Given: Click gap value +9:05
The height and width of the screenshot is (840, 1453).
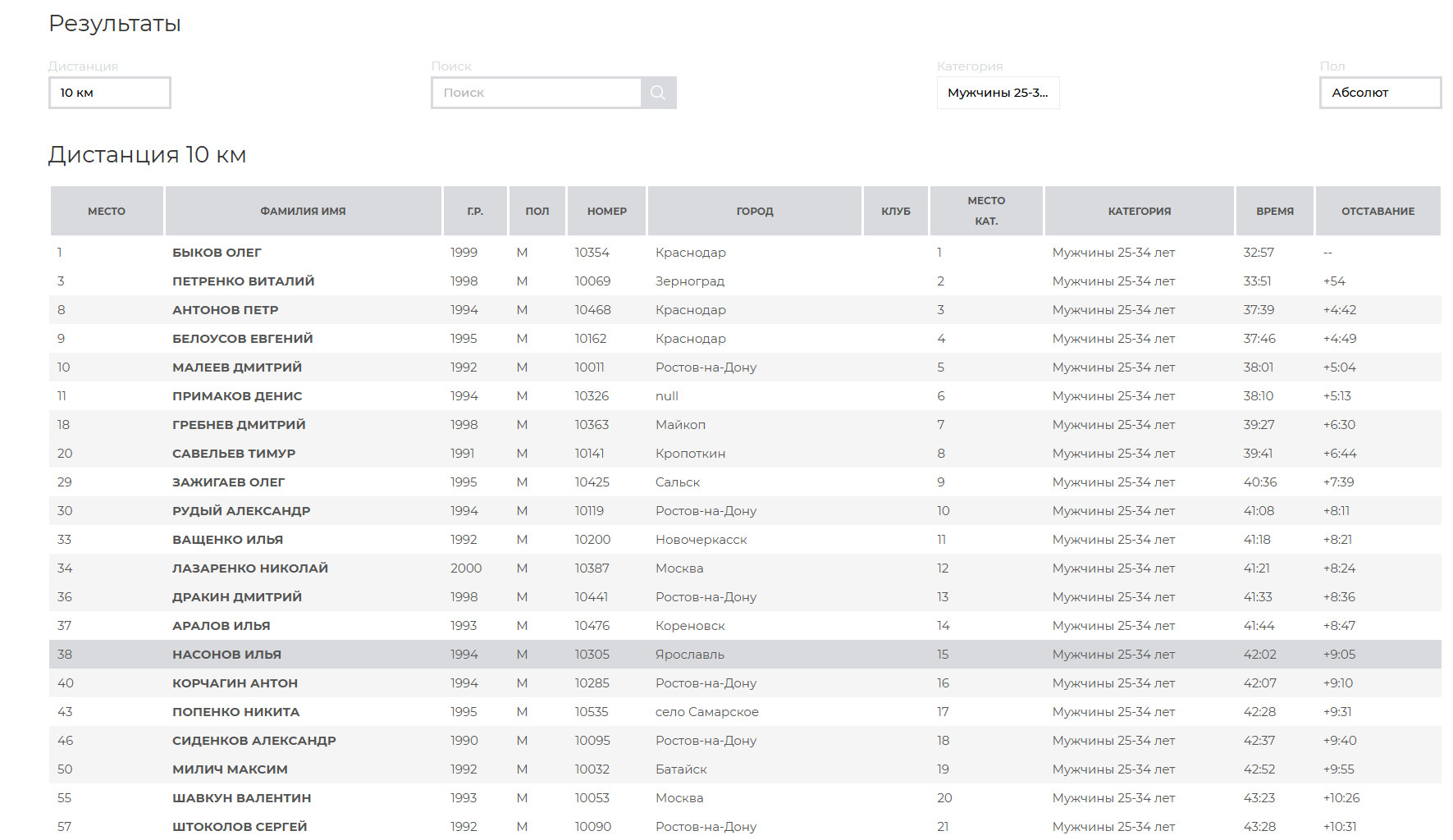Looking at the screenshot, I should [x=1339, y=655].
